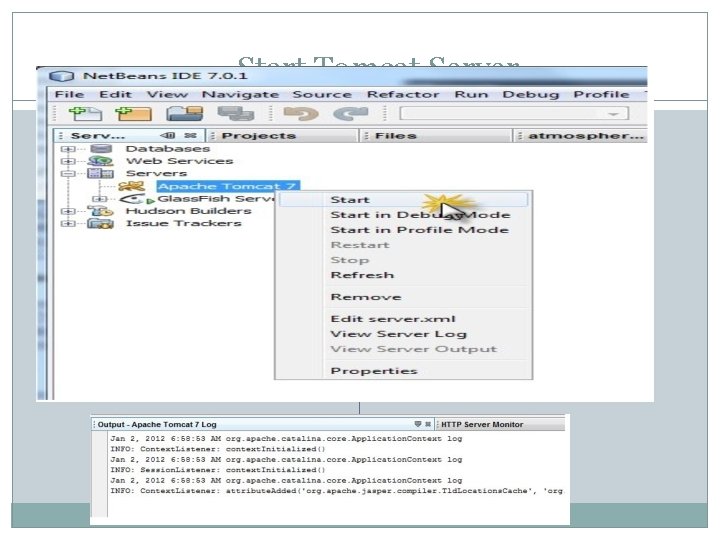Click the Servers node icon
Screen dimensions: 720x540
[101, 174]
